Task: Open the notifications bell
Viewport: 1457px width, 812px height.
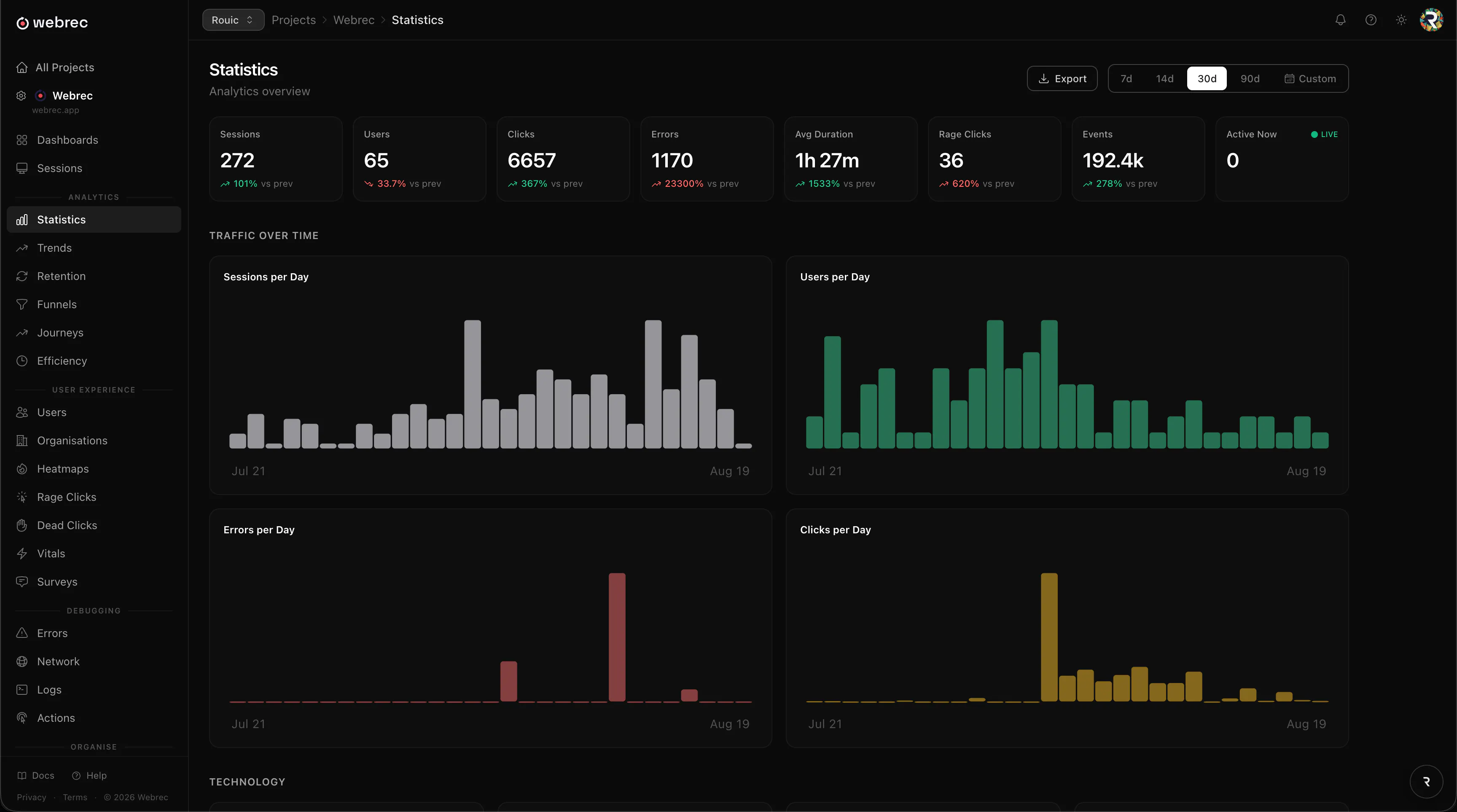Action: tap(1340, 20)
